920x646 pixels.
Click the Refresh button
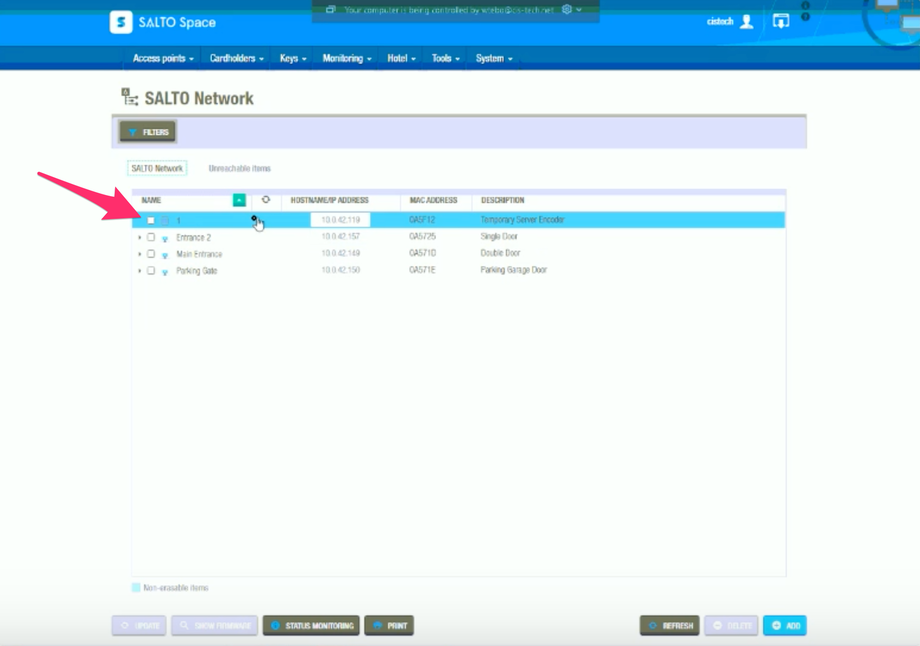(669, 625)
